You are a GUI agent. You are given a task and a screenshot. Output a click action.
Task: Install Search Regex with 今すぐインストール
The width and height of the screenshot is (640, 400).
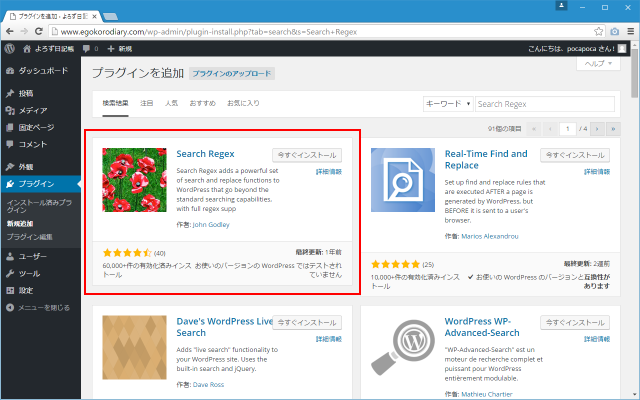click(x=307, y=155)
